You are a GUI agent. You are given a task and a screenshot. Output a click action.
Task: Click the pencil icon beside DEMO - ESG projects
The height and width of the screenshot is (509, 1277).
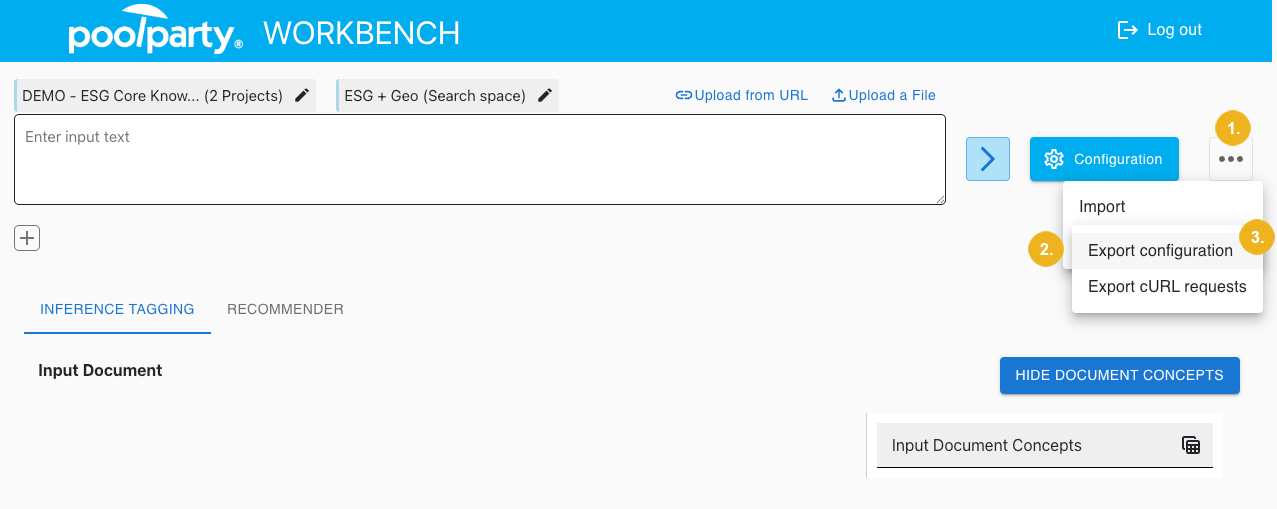click(x=302, y=96)
